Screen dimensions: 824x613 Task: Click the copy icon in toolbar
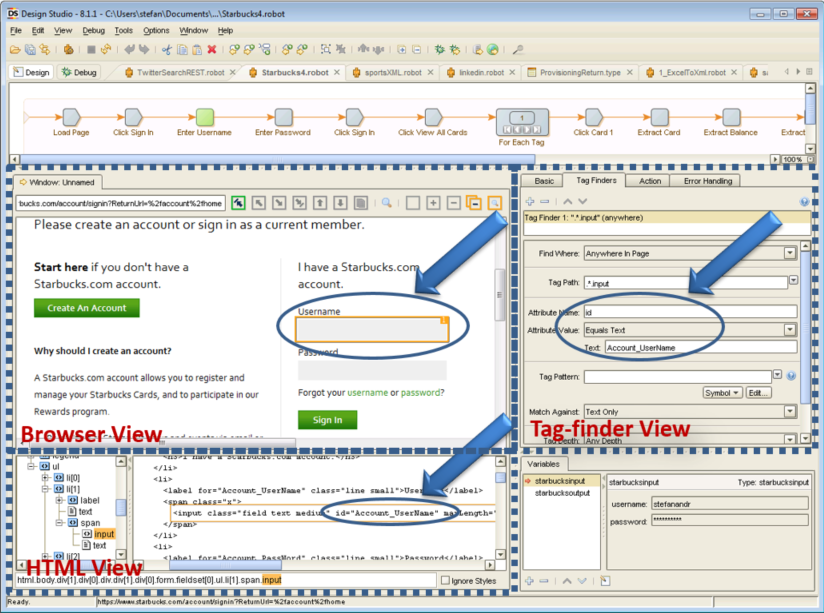(x=182, y=50)
